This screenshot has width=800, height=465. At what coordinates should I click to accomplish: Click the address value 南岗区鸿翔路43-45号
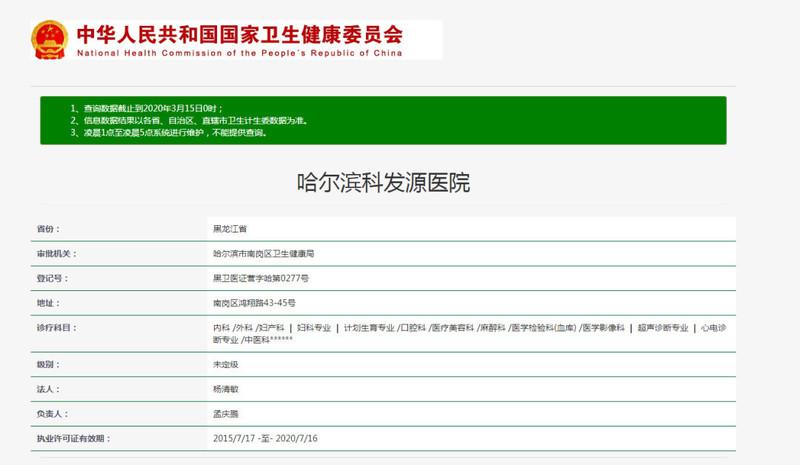(x=254, y=302)
